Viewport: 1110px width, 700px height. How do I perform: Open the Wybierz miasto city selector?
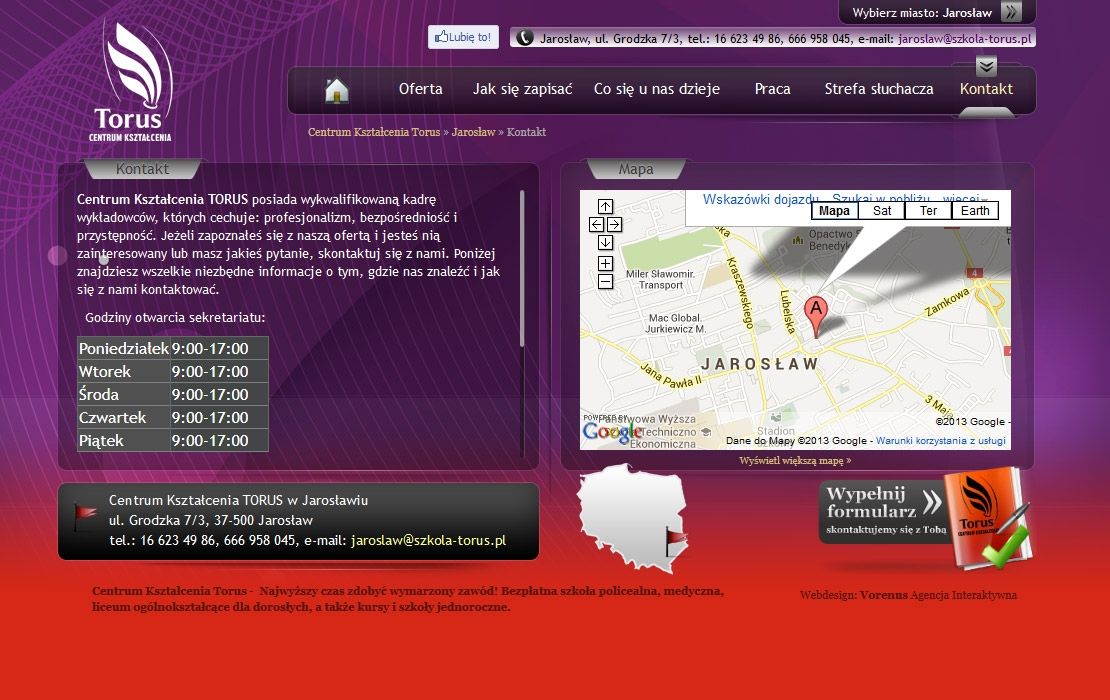[x=1011, y=13]
